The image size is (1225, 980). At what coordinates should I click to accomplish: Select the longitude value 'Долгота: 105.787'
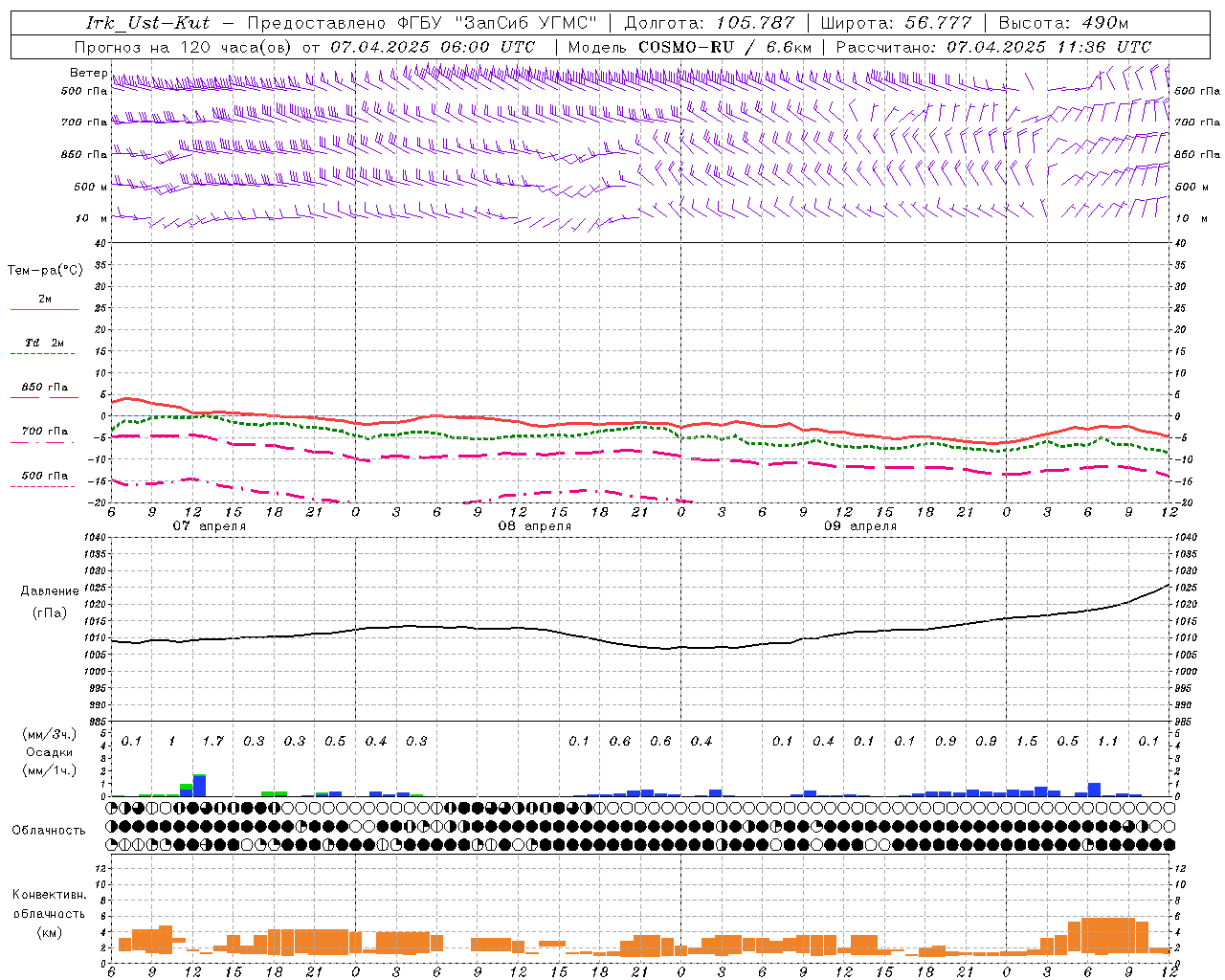click(710, 23)
